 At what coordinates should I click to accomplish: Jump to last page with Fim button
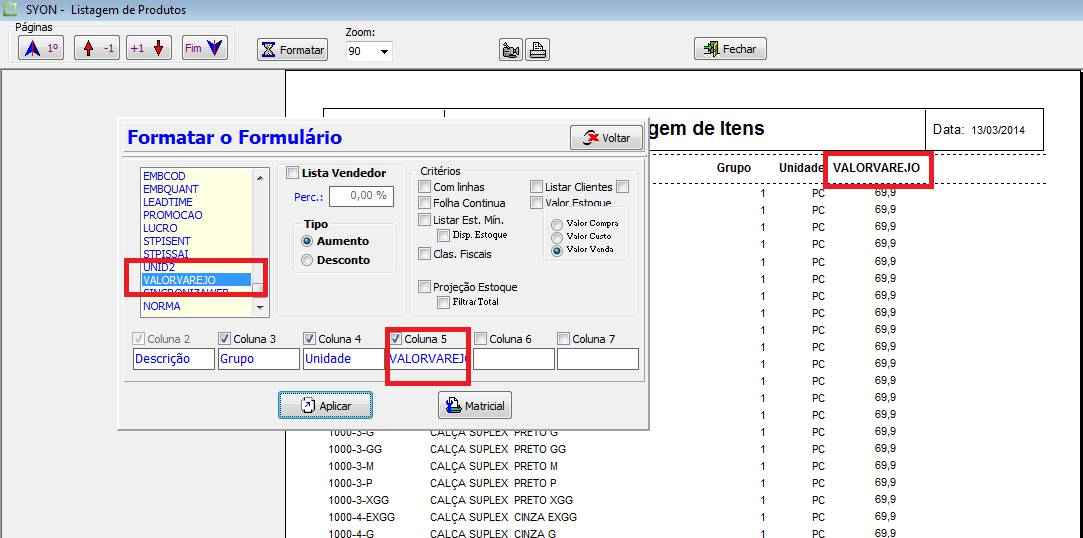coord(205,48)
